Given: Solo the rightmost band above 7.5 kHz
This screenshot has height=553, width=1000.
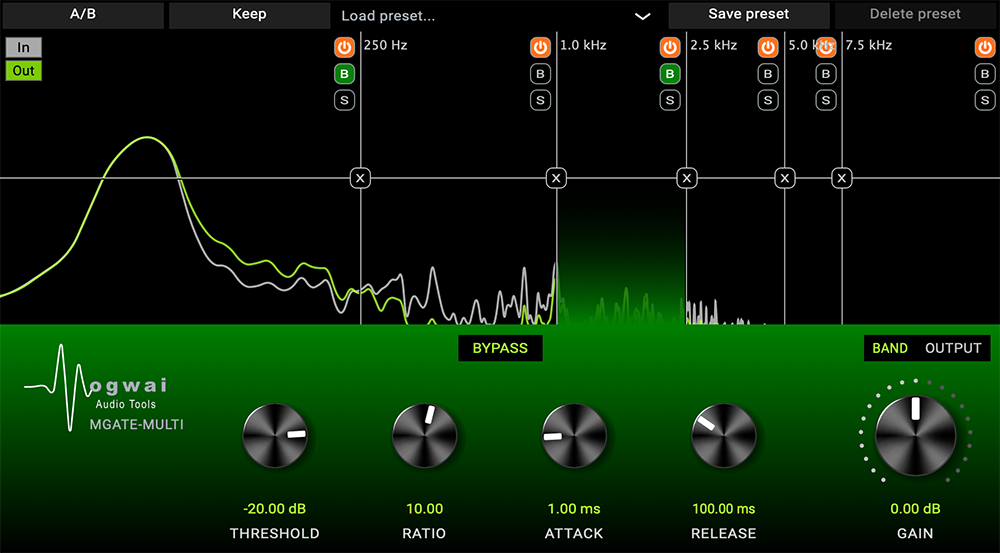Looking at the screenshot, I should [985, 100].
